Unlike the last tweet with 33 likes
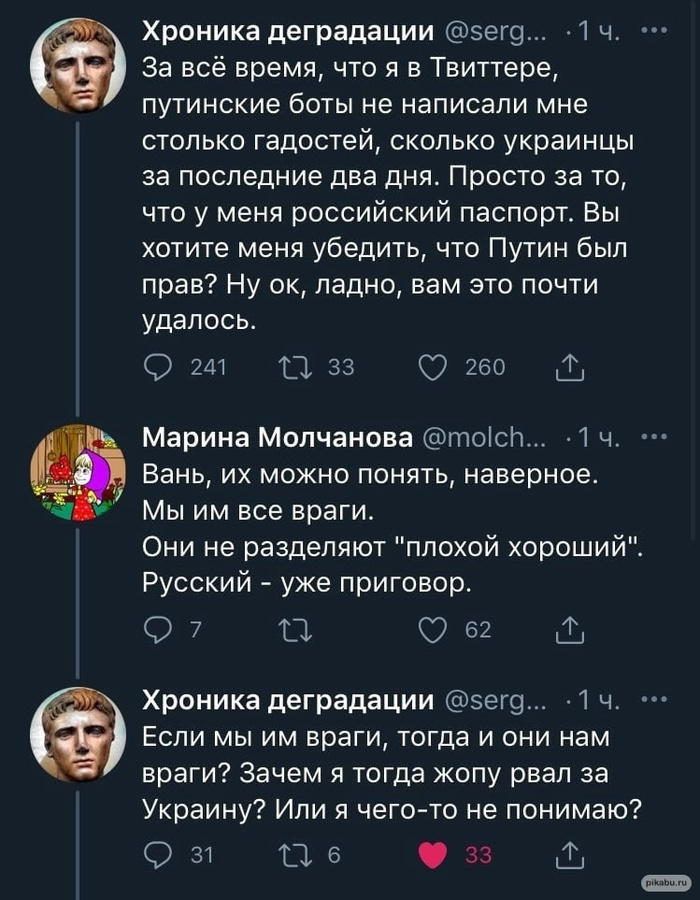Viewport: 700px width, 900px height. [x=432, y=855]
